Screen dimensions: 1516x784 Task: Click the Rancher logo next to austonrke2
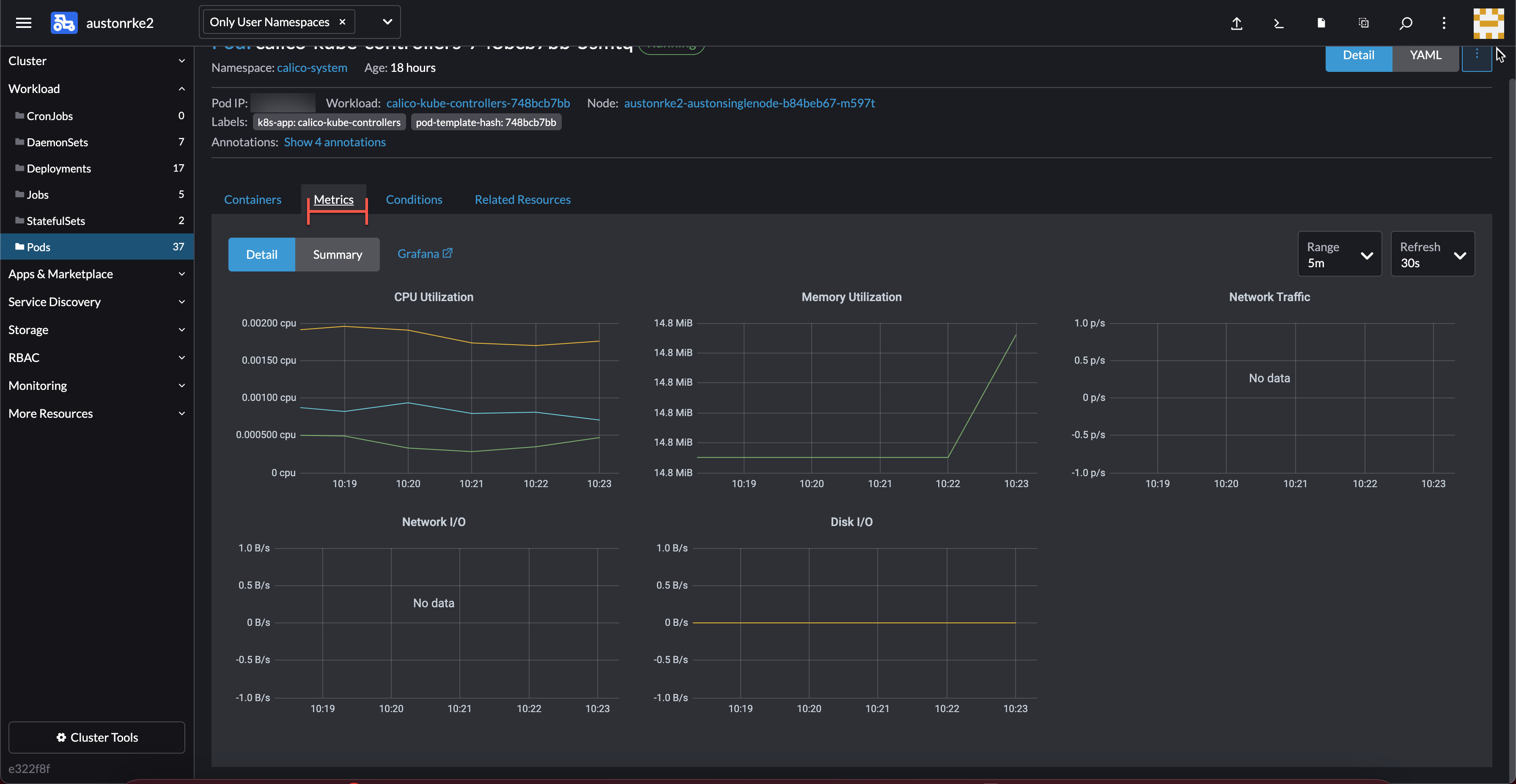[63, 23]
